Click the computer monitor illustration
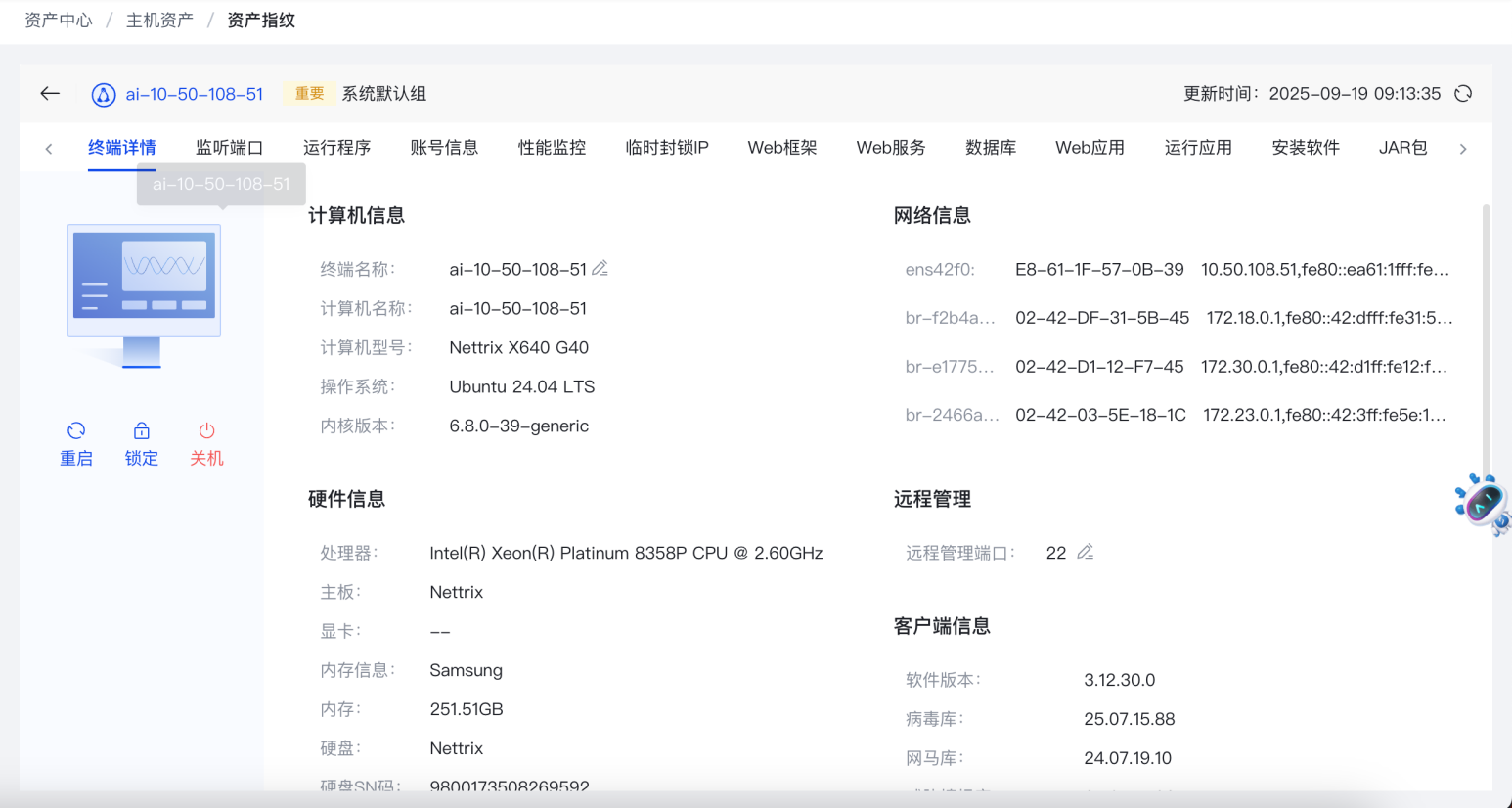1512x808 pixels. [144, 294]
